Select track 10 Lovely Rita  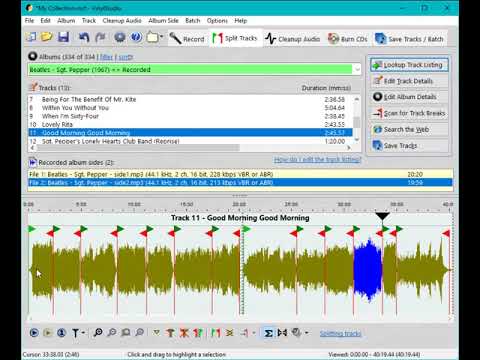190,124
